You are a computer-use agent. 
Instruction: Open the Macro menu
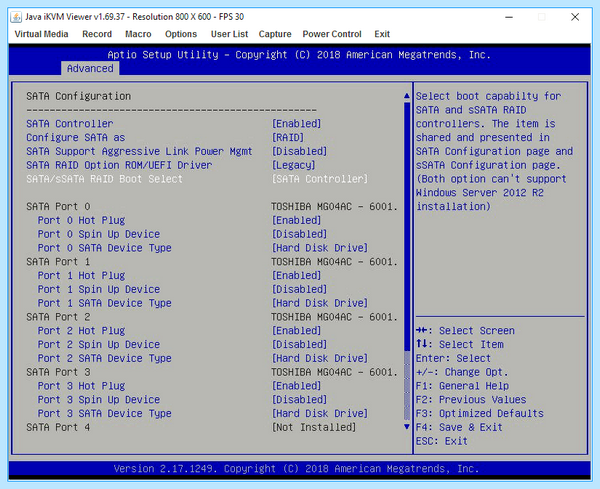click(138, 34)
